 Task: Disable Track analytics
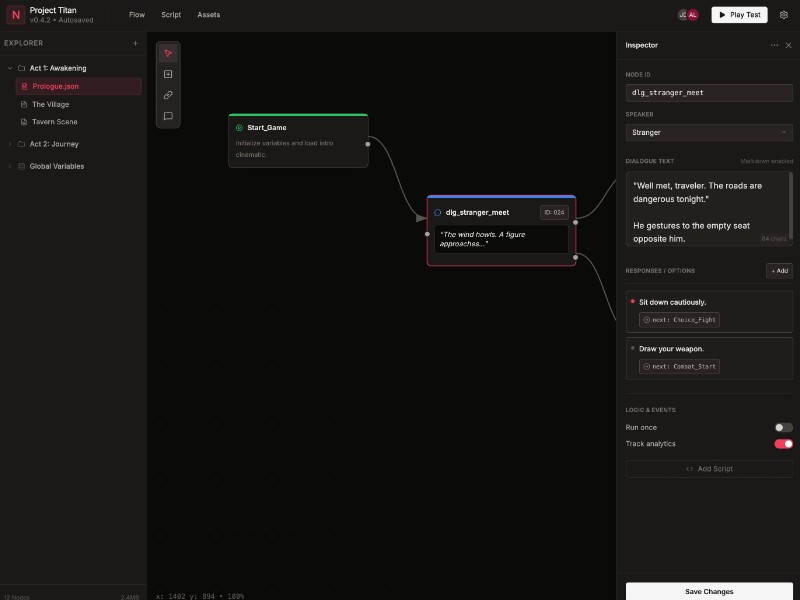coord(782,443)
